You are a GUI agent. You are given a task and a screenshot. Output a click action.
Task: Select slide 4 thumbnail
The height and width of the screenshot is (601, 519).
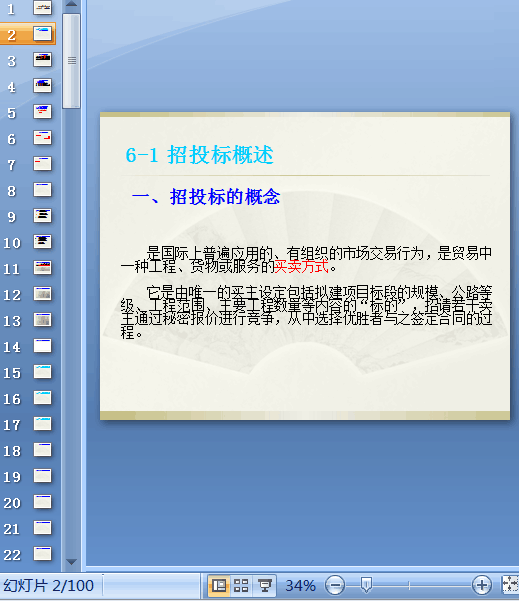click(43, 86)
